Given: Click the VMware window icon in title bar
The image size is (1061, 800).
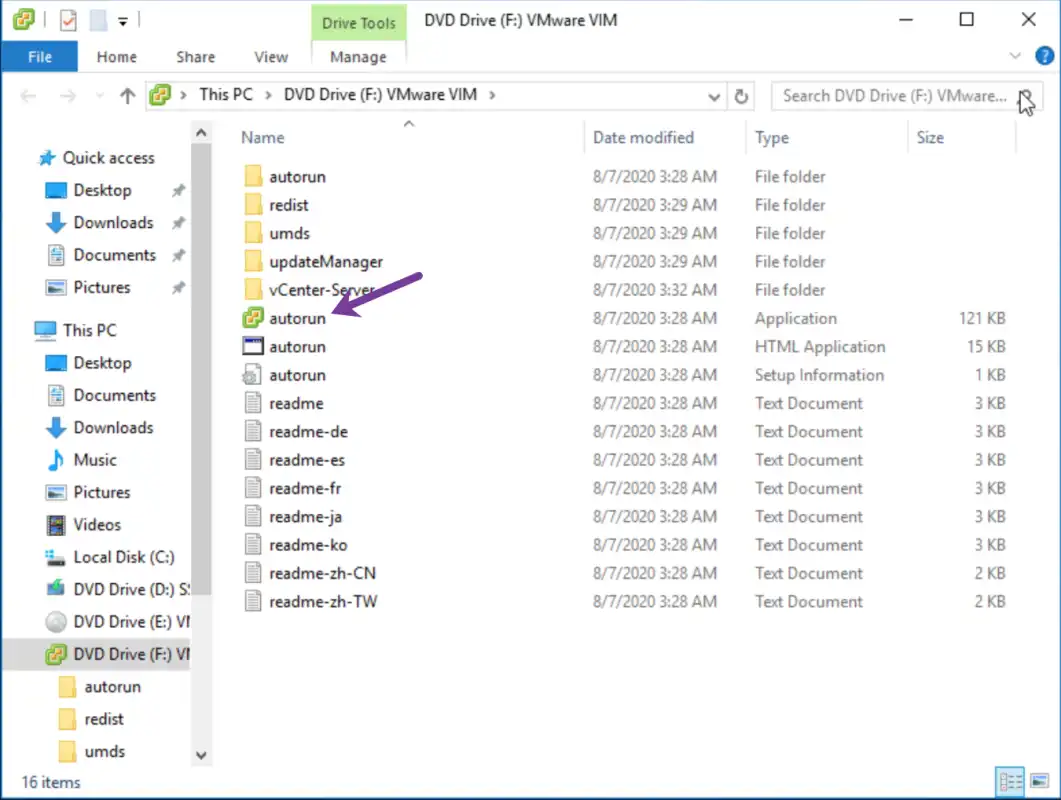Looking at the screenshot, I should (x=23, y=20).
